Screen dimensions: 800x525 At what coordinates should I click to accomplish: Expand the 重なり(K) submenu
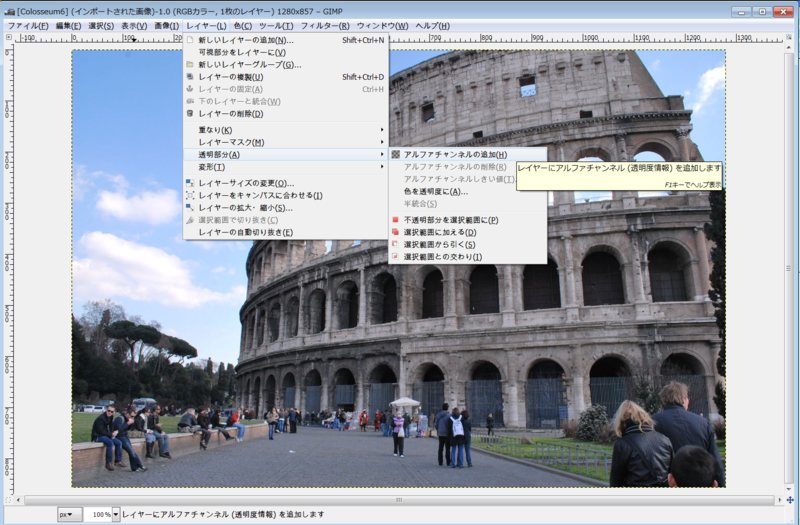tap(286, 130)
